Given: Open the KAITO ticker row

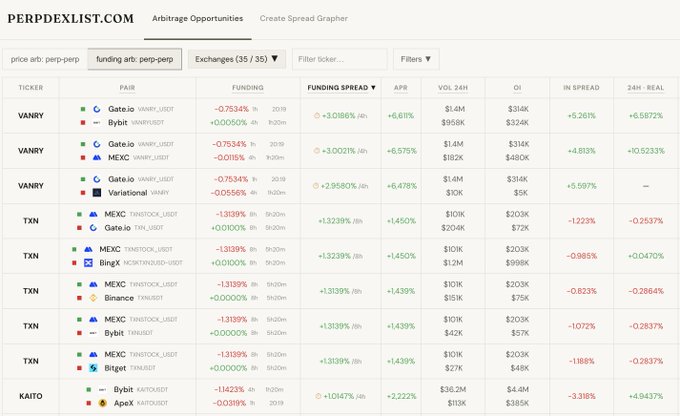Looking at the screenshot, I should pos(31,396).
